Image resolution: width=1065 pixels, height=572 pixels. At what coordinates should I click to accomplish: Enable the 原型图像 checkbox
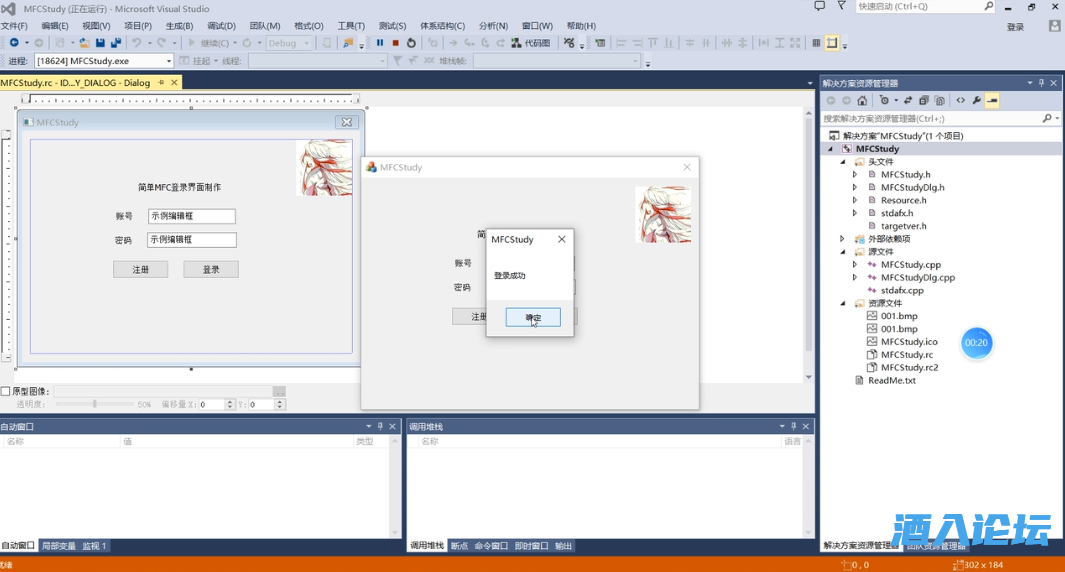click(x=6, y=391)
